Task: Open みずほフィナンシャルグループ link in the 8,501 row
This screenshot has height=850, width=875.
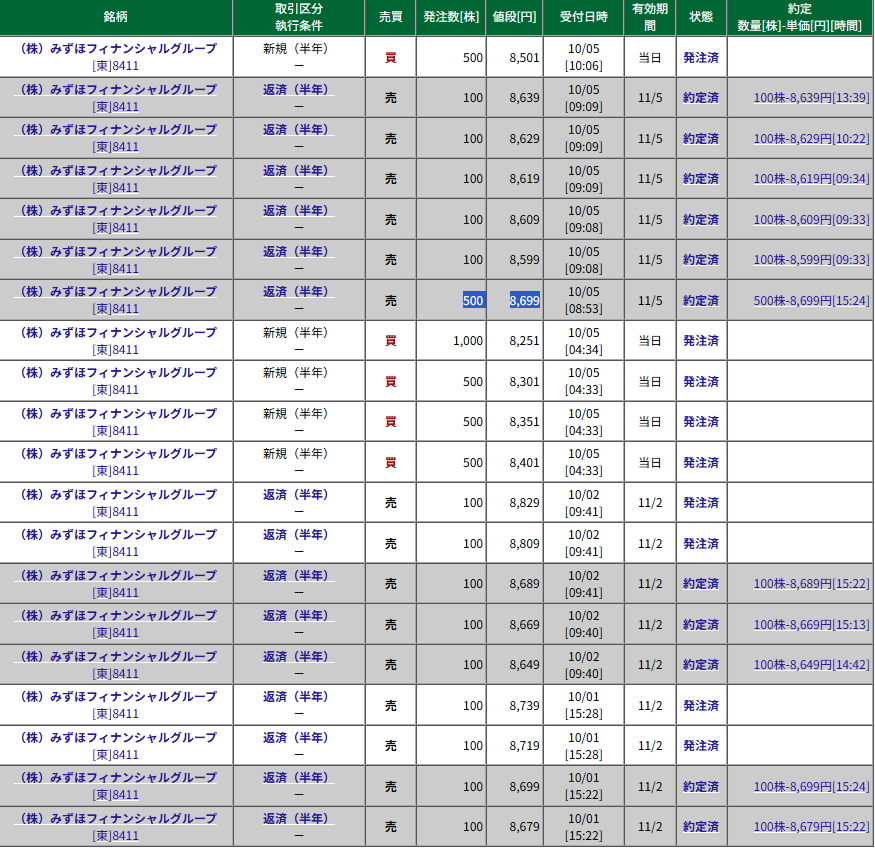Action: point(116,49)
